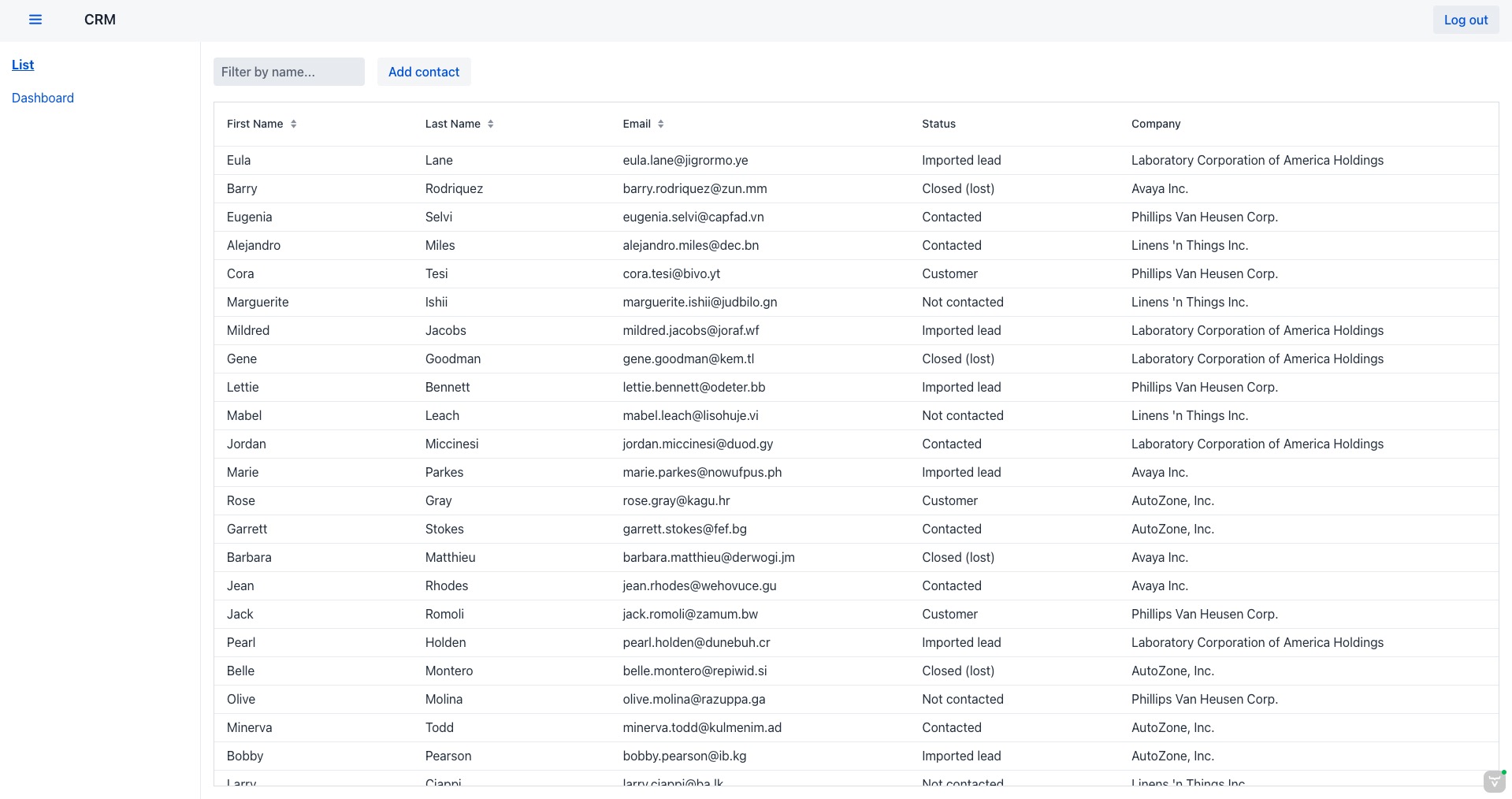Click lettie.bennett@odeter.bb email
The width and height of the screenshot is (1512, 799).
[x=693, y=387]
